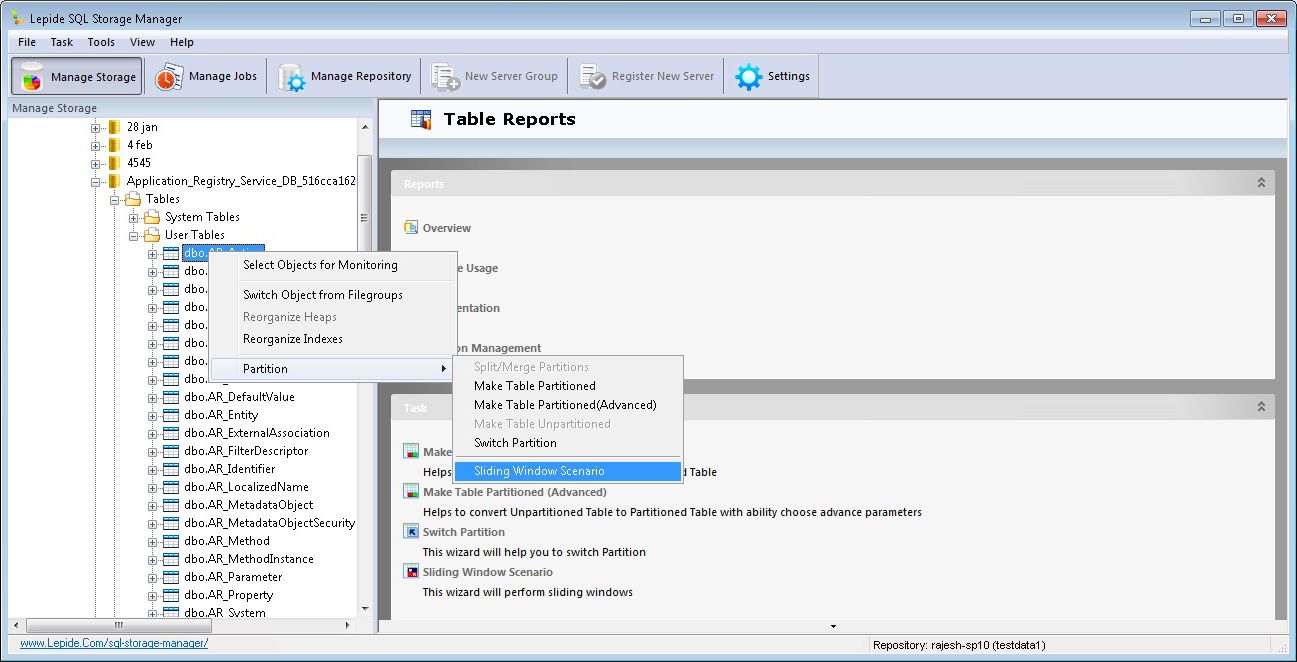Expand the 28 jan database node
1297x662 pixels.
click(x=96, y=126)
